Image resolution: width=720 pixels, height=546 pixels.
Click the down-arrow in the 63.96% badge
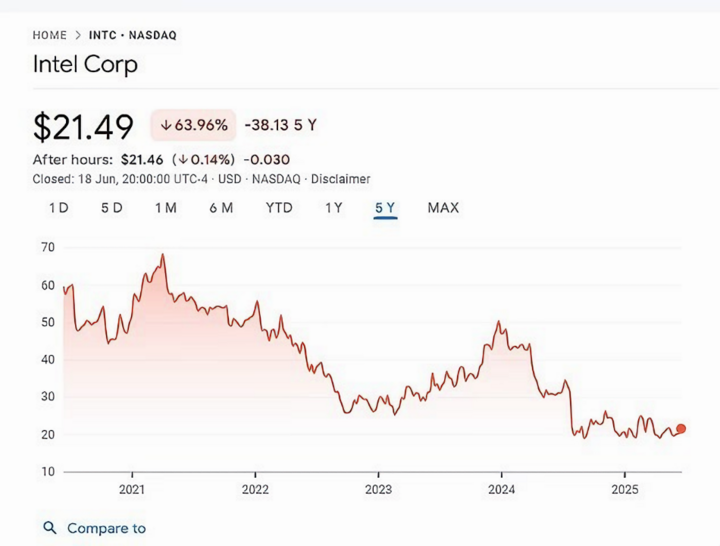tap(166, 125)
